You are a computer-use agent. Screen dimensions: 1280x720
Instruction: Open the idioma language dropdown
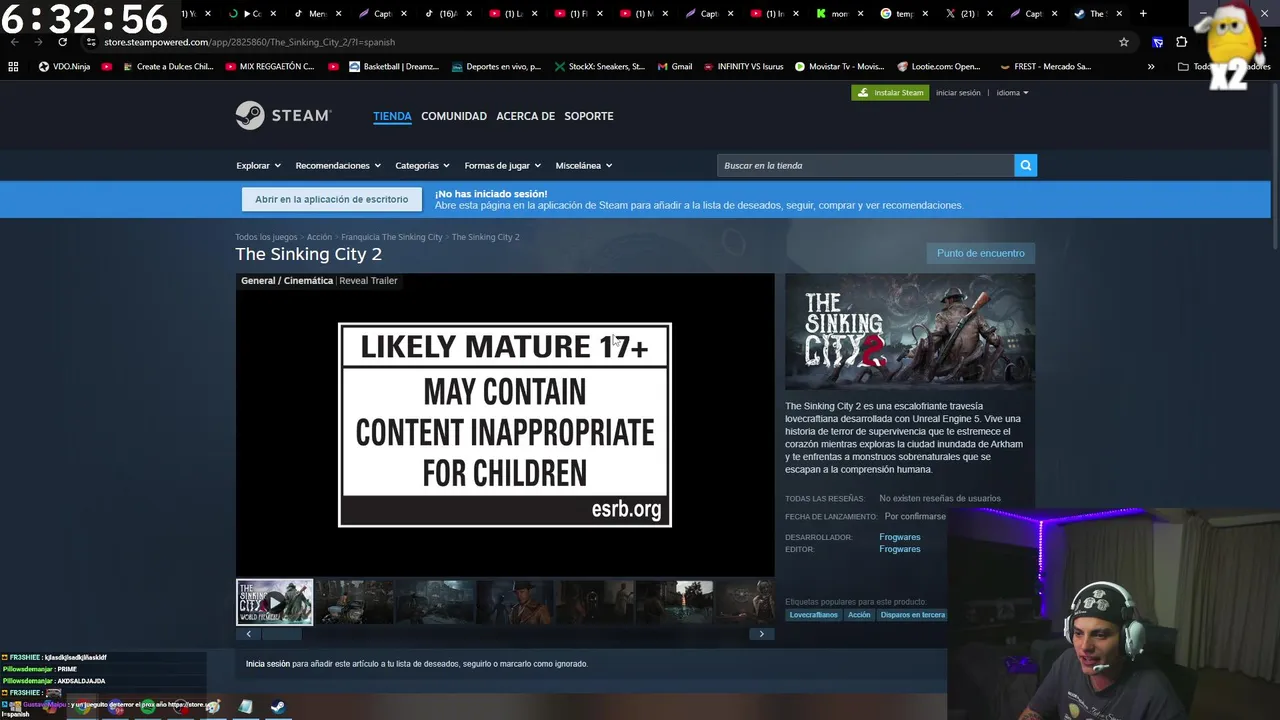pos(1012,92)
